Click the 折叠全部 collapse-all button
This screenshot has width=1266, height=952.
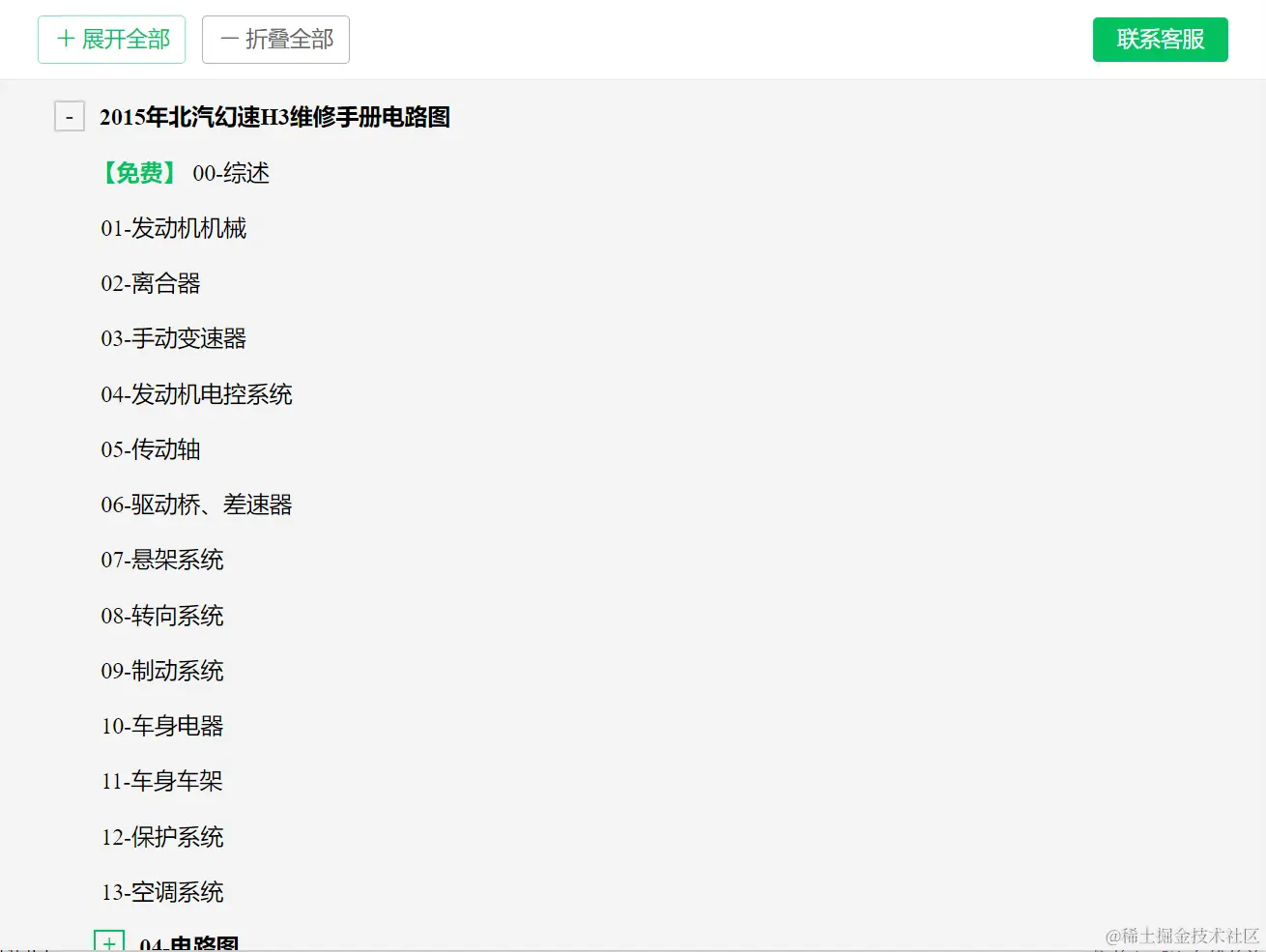(x=275, y=40)
